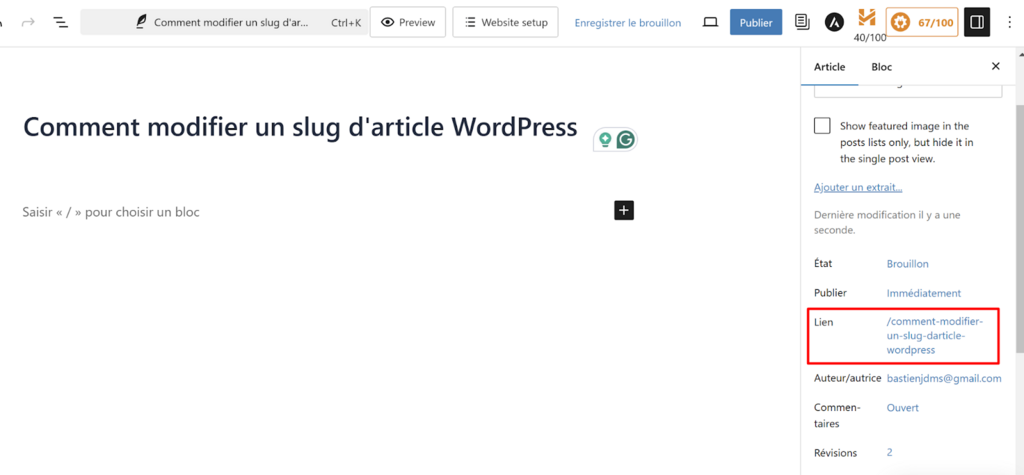Switch to the Article tab
This screenshot has width=1024, height=475.
click(x=829, y=67)
